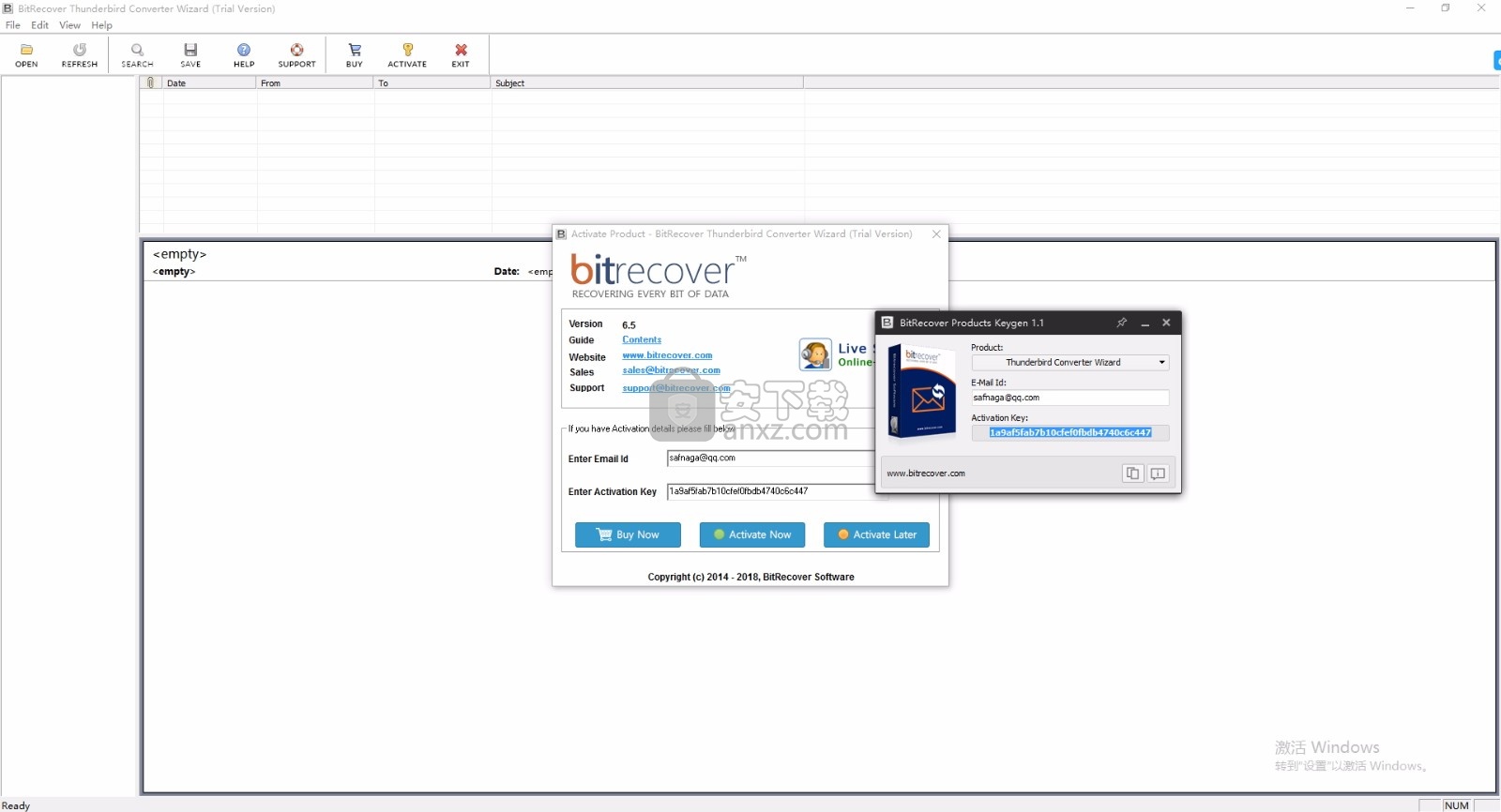Expand the Product dropdown in Keygen
The width and height of the screenshot is (1501, 812).
[1161, 362]
